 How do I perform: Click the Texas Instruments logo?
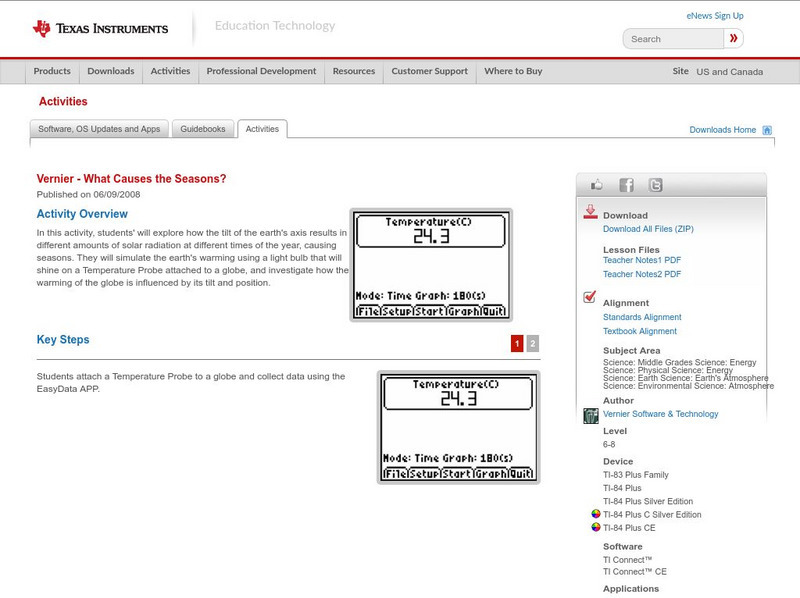100,29
